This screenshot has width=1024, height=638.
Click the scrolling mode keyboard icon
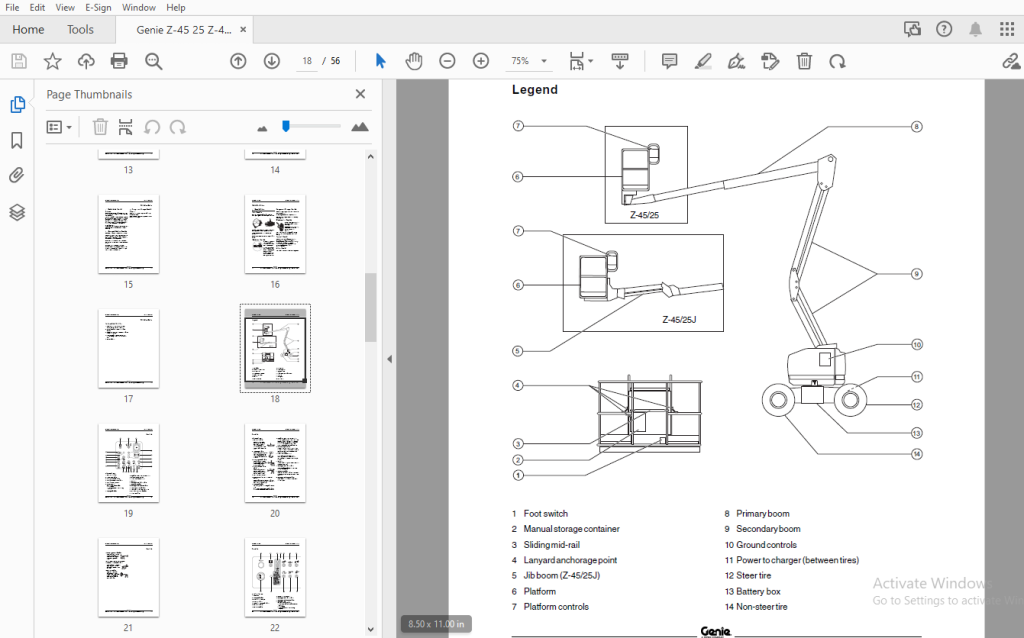click(x=620, y=61)
